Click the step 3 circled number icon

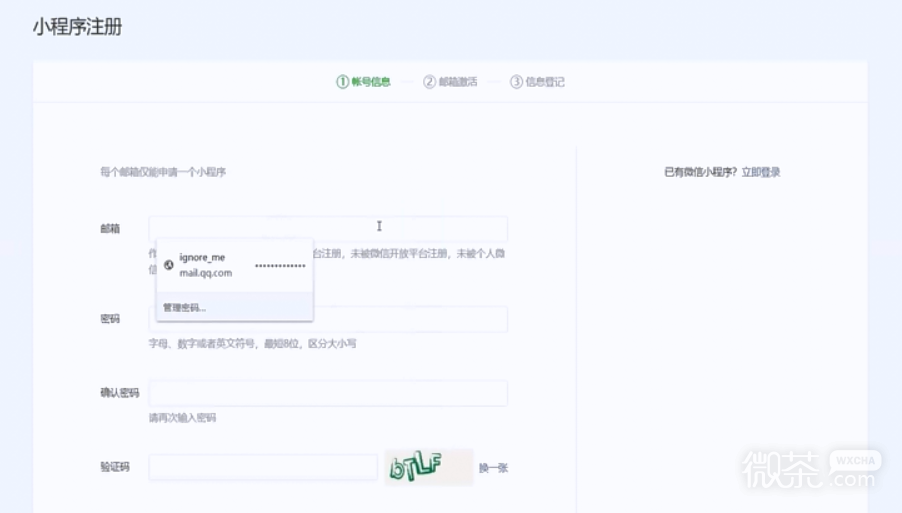[516, 82]
